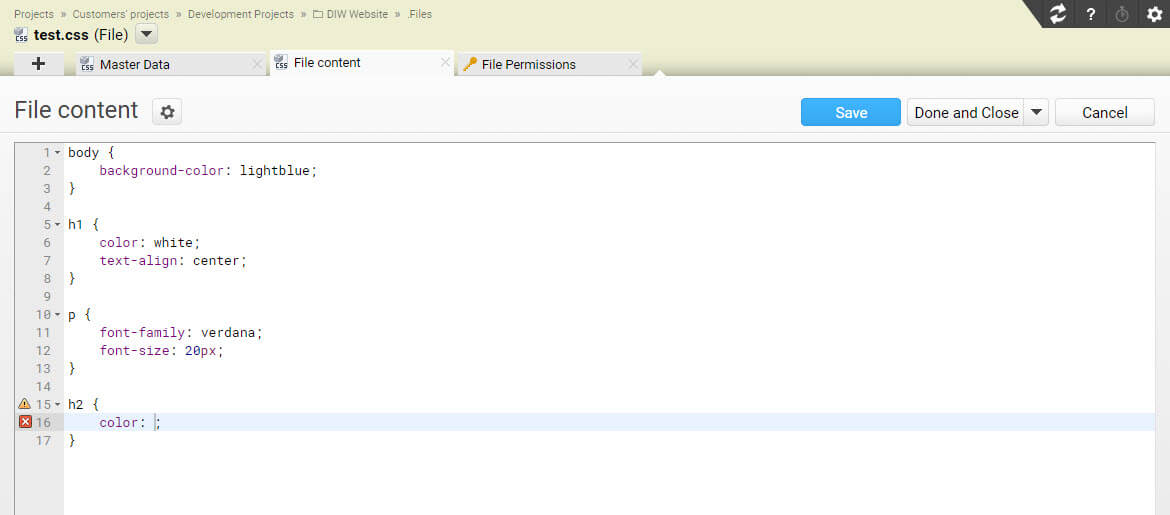Place cursor after color: on line 16
1170x515 pixels.
pyautogui.click(x=156, y=422)
